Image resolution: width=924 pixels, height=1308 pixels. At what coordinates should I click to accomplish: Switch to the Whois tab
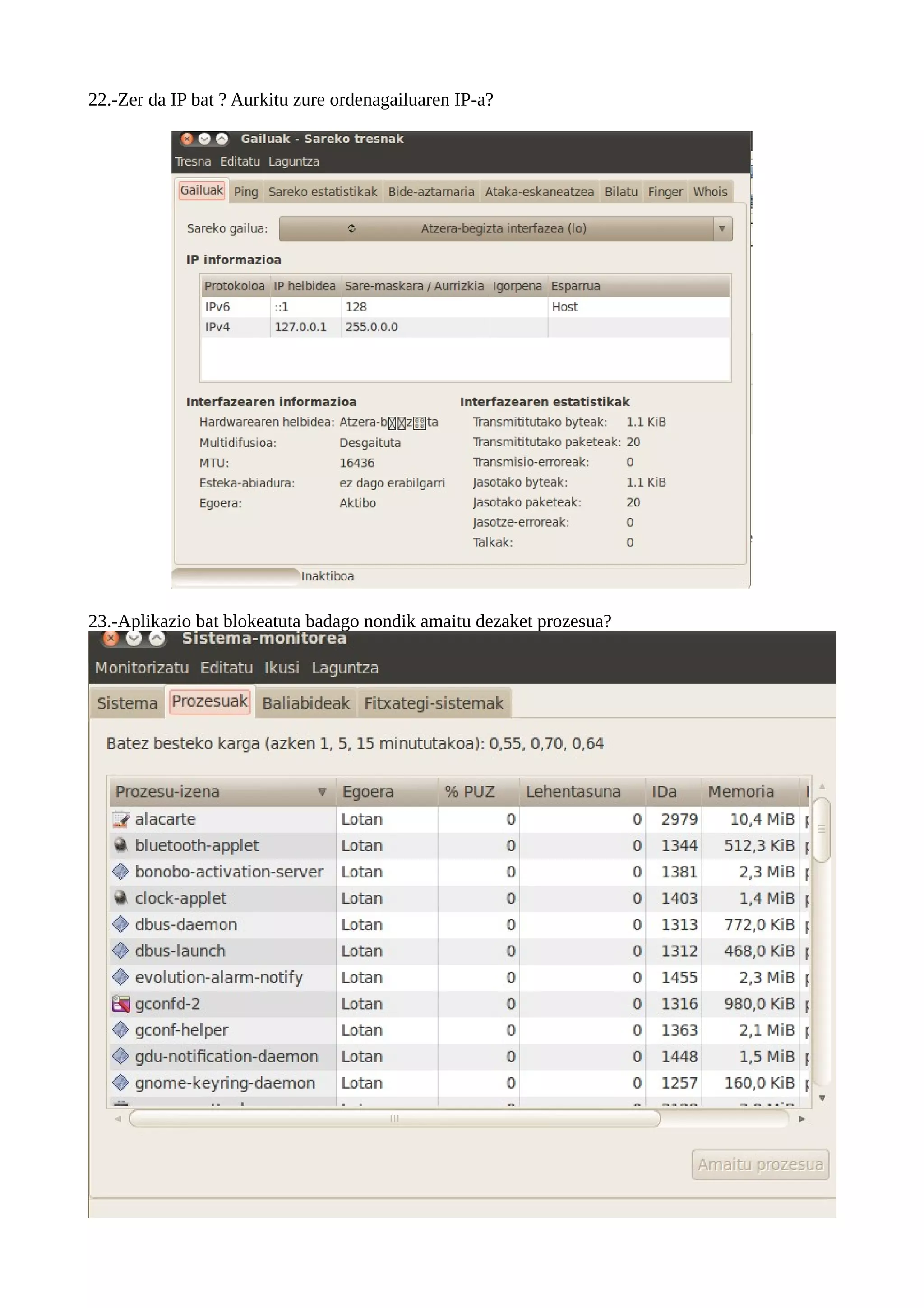click(710, 192)
